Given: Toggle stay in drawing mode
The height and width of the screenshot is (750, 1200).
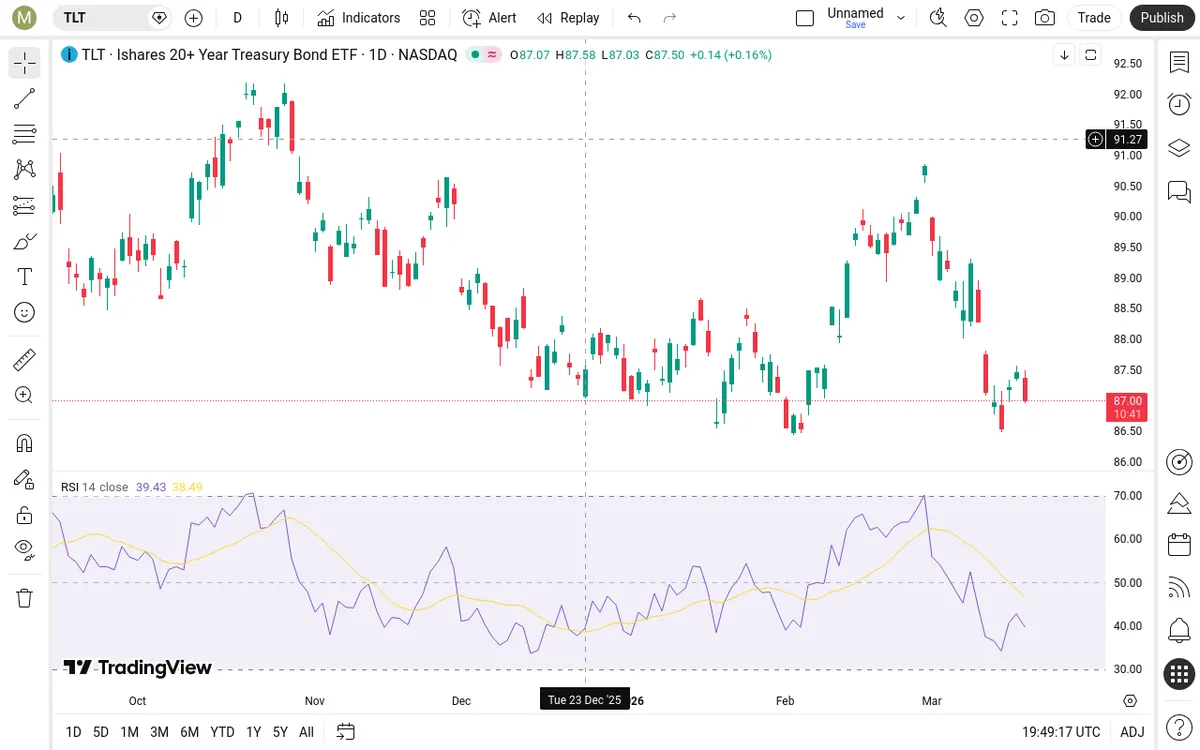Looking at the screenshot, I should click(x=25, y=479).
